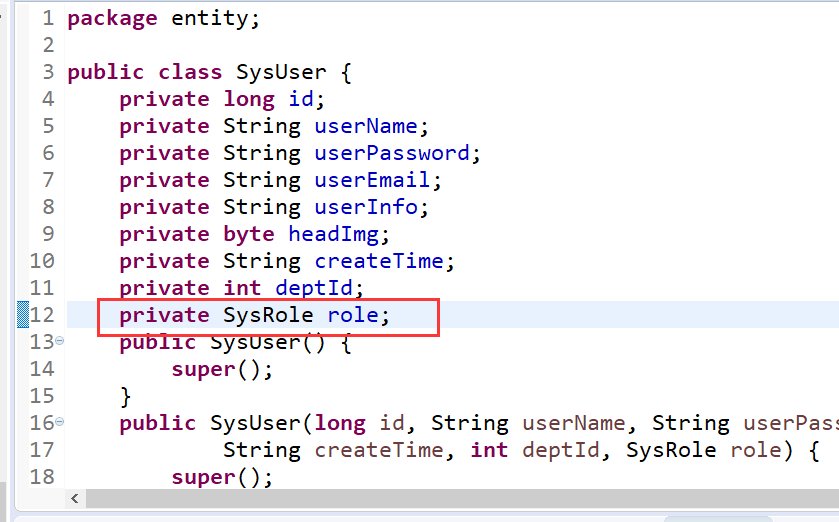Click the horizontal scrollbar left arrow
The width and height of the screenshot is (839, 522).
(75, 498)
